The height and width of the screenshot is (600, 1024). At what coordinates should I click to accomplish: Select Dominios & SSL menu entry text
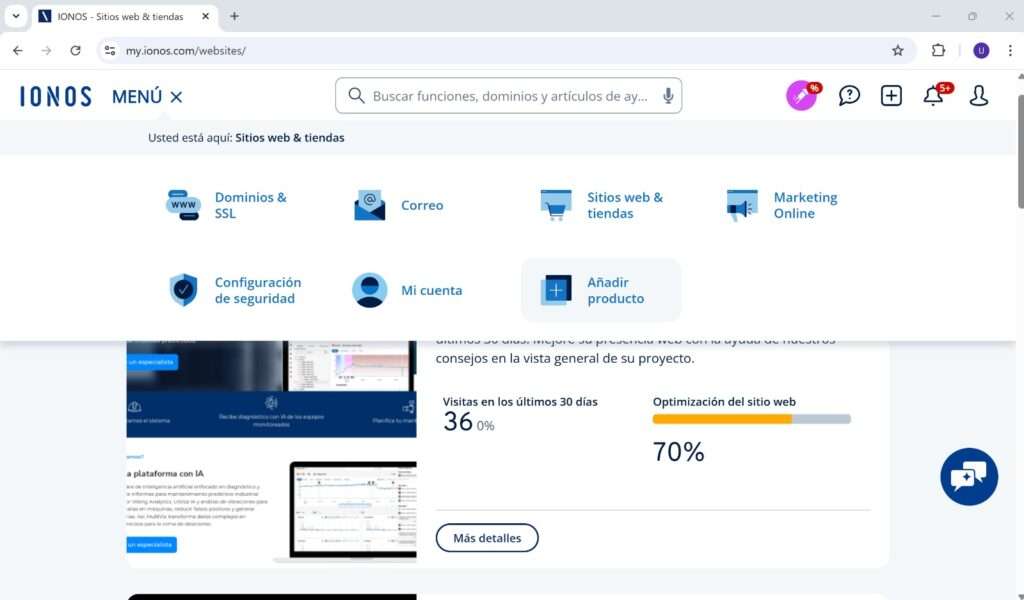pyautogui.click(x=251, y=205)
